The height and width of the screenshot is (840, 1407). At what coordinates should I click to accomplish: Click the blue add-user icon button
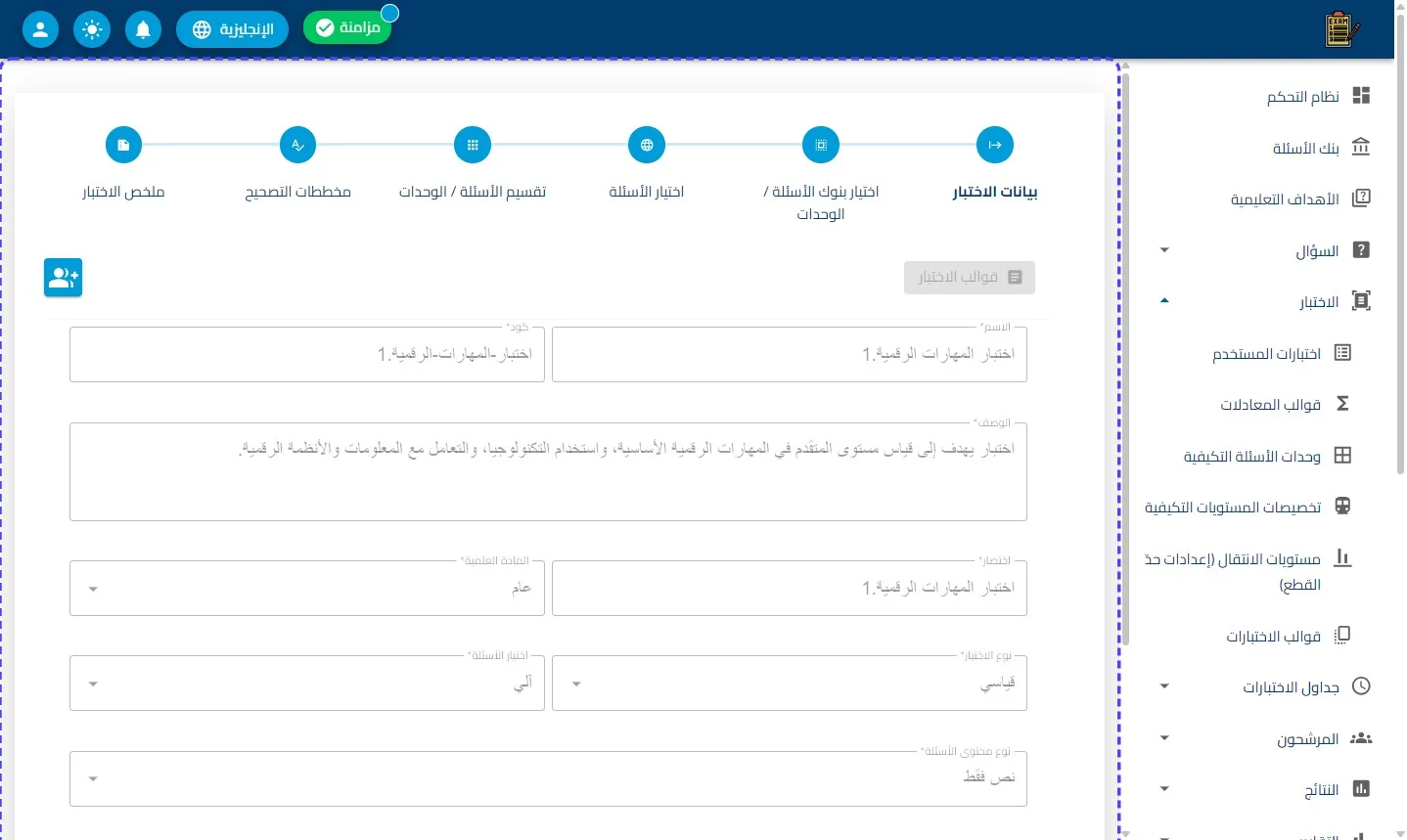point(63,278)
